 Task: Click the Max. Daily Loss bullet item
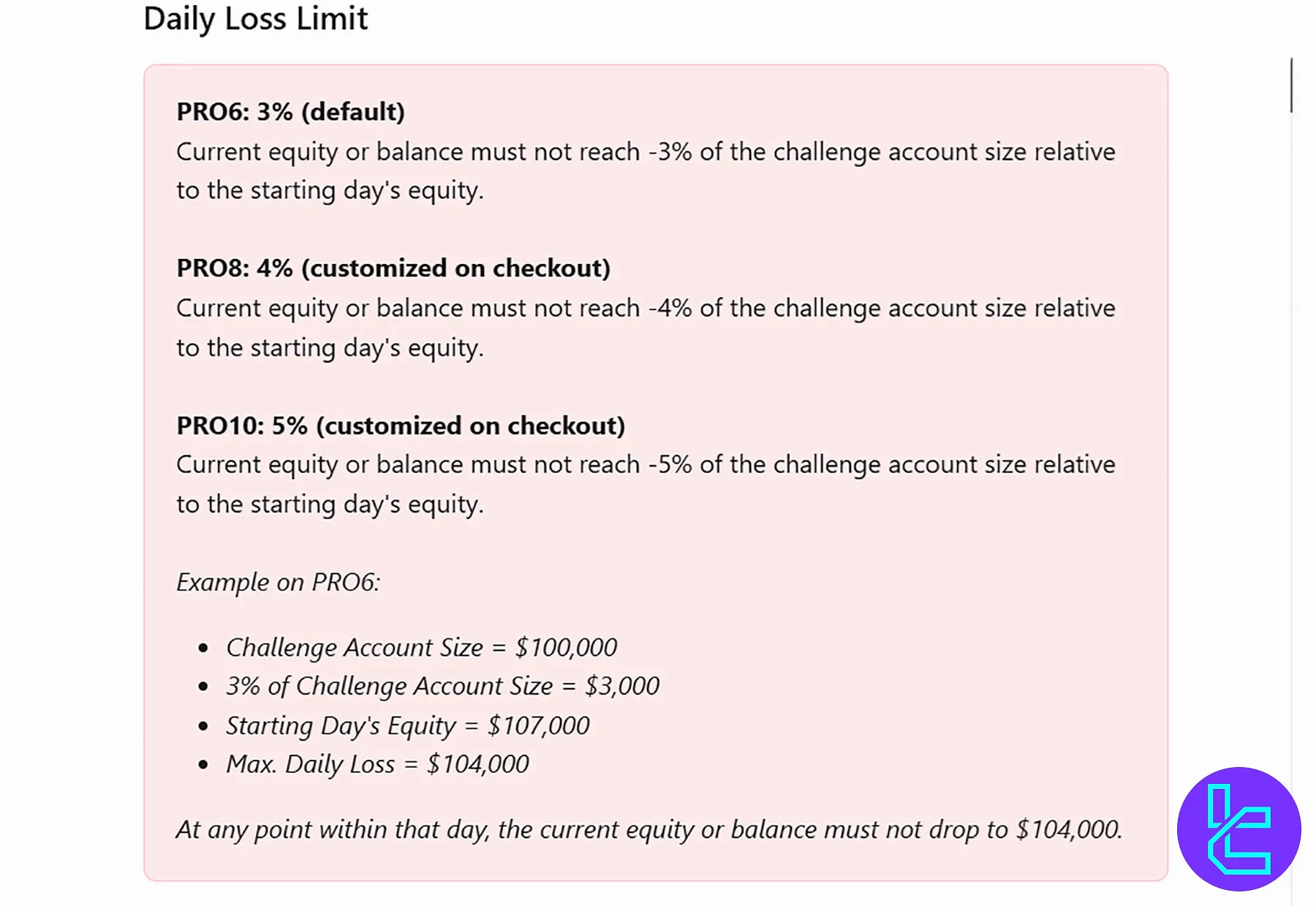(377, 764)
